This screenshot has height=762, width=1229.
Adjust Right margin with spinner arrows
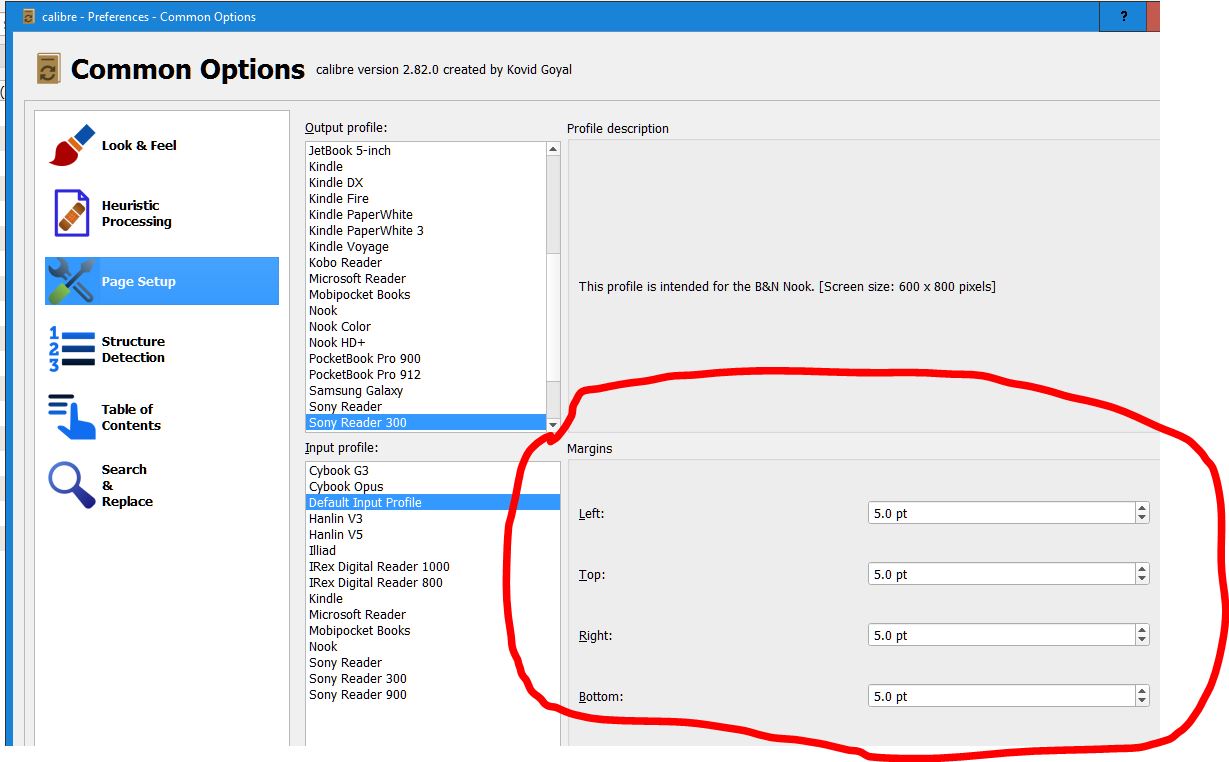pyautogui.click(x=1142, y=635)
